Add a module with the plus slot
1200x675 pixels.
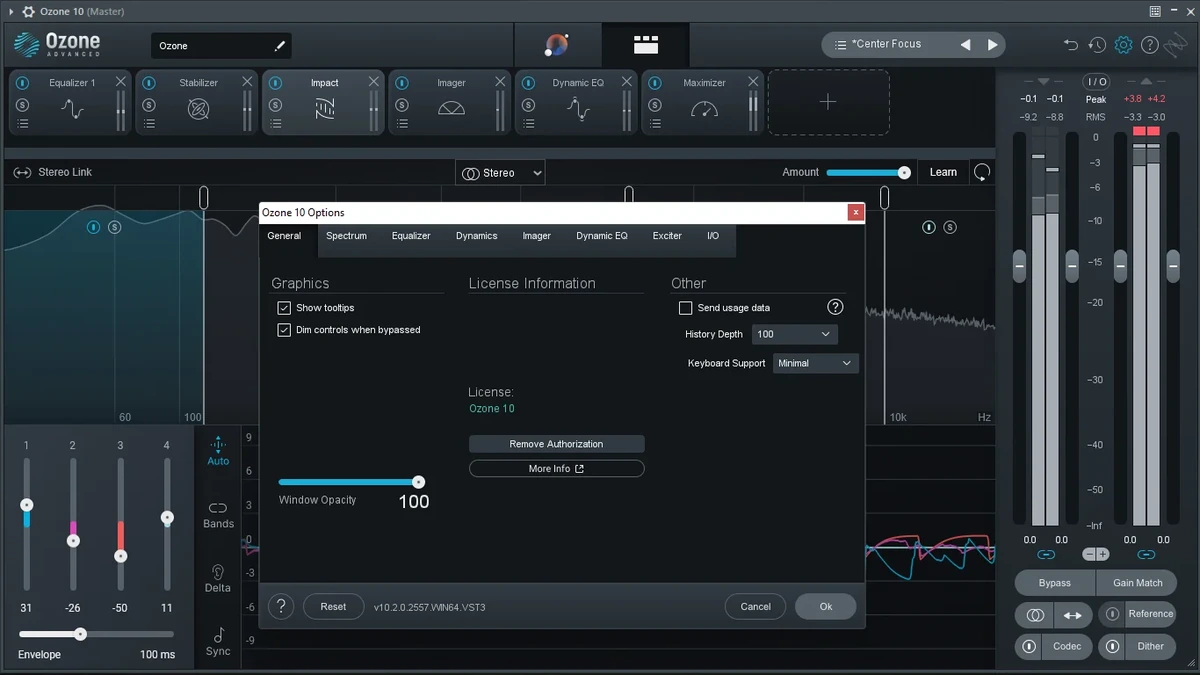pos(828,102)
